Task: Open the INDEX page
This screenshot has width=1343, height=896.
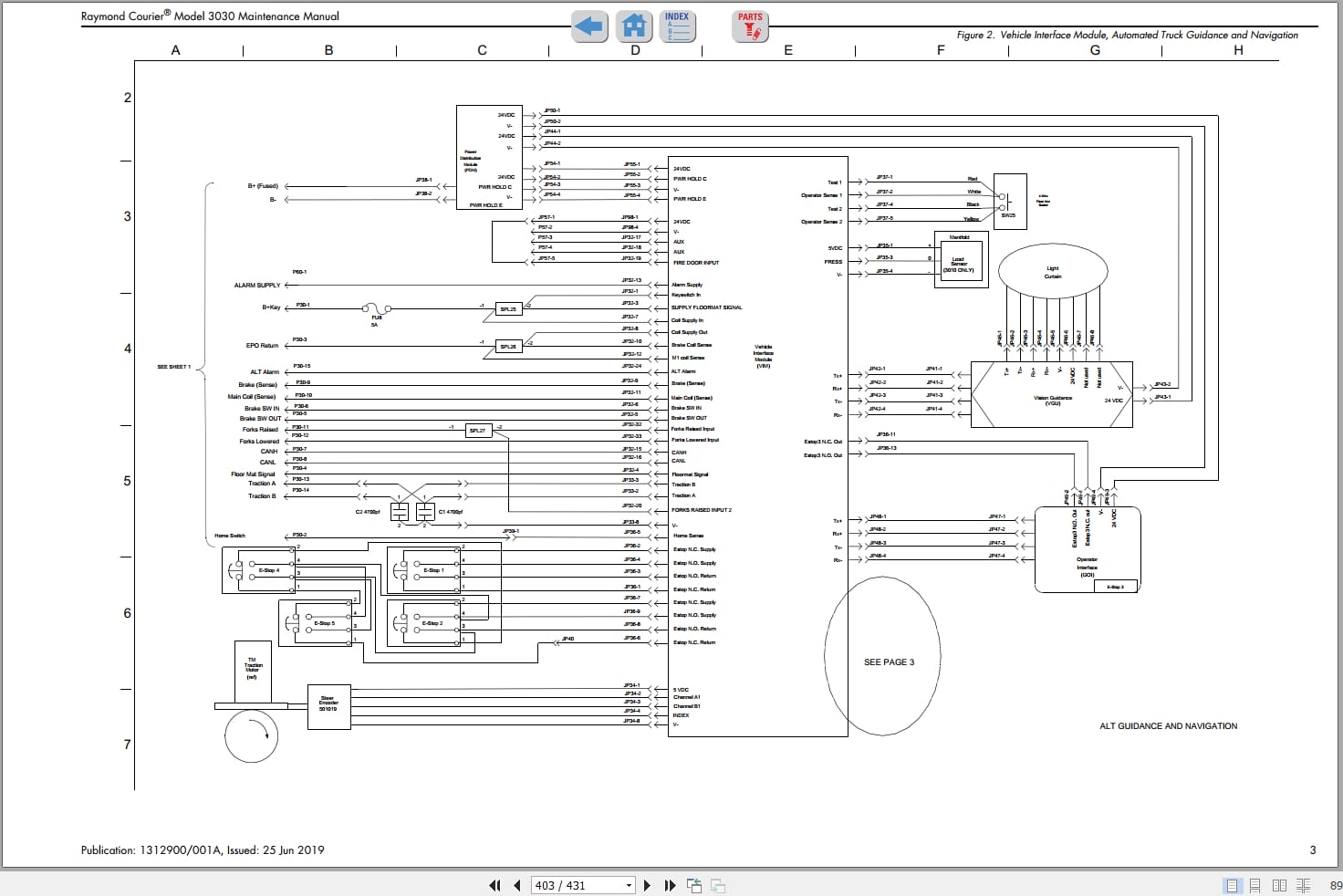Action: pos(677,26)
